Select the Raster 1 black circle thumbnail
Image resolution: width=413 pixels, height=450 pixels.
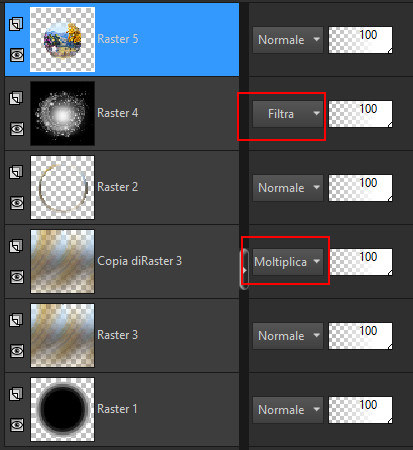coord(62,409)
